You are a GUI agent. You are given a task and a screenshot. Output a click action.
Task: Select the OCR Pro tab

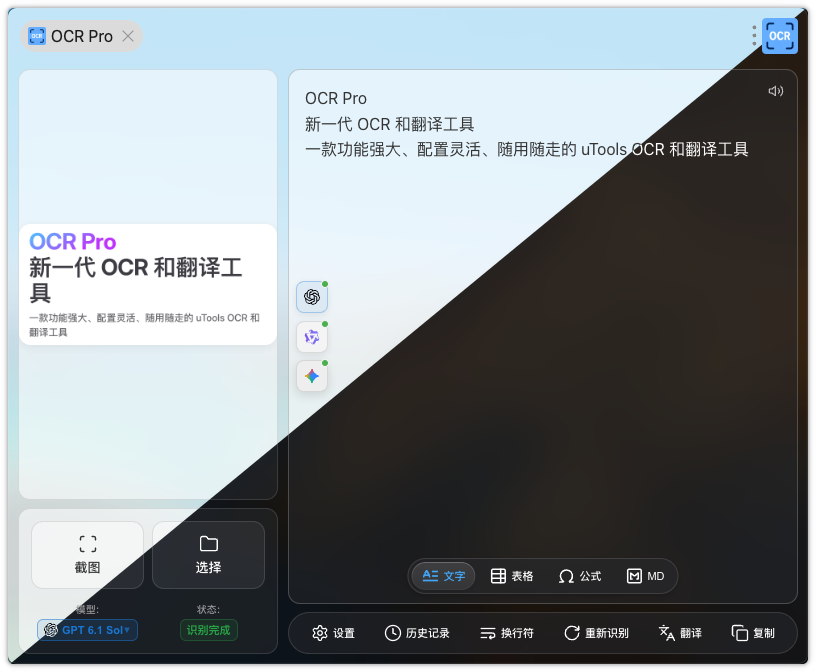coord(81,36)
